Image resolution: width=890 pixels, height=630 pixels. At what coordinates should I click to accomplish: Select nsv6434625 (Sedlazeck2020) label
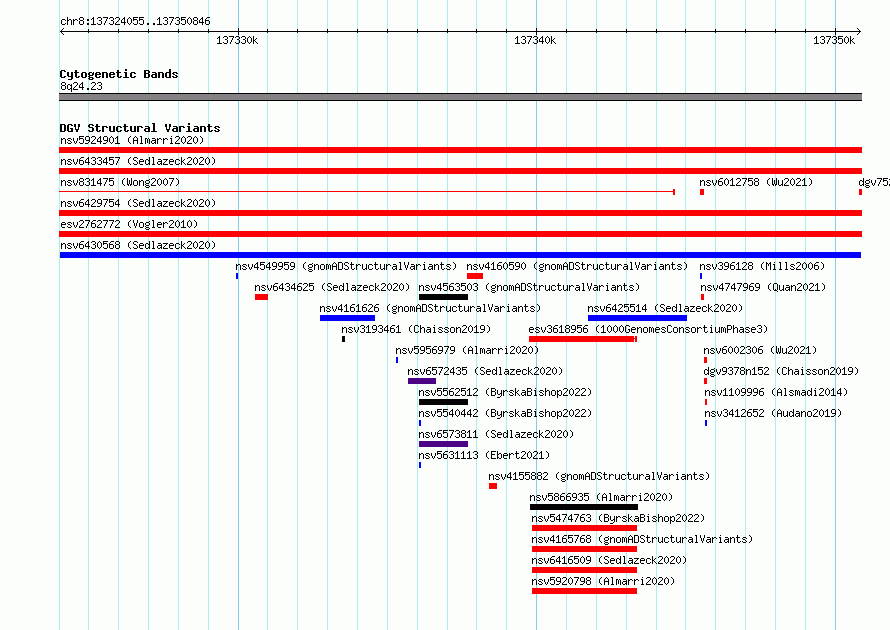click(x=332, y=287)
